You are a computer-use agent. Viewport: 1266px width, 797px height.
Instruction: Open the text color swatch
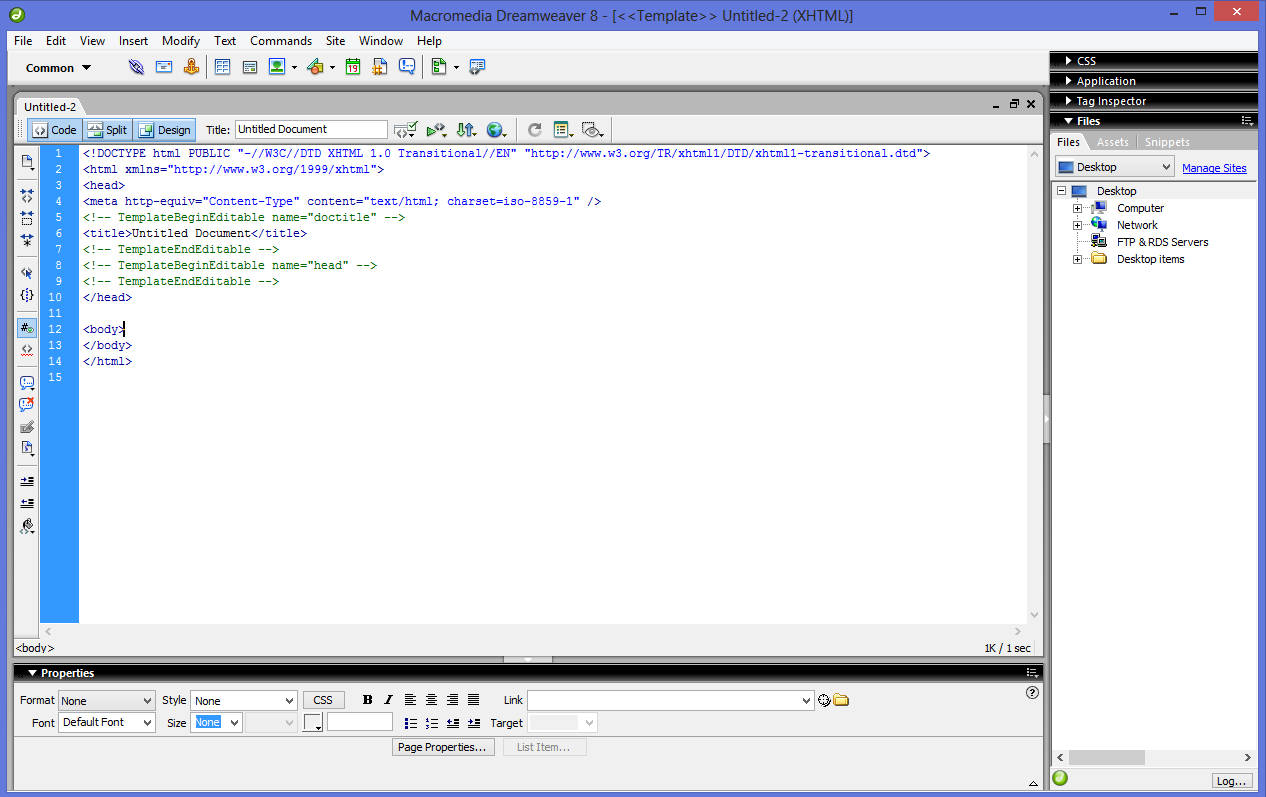313,722
